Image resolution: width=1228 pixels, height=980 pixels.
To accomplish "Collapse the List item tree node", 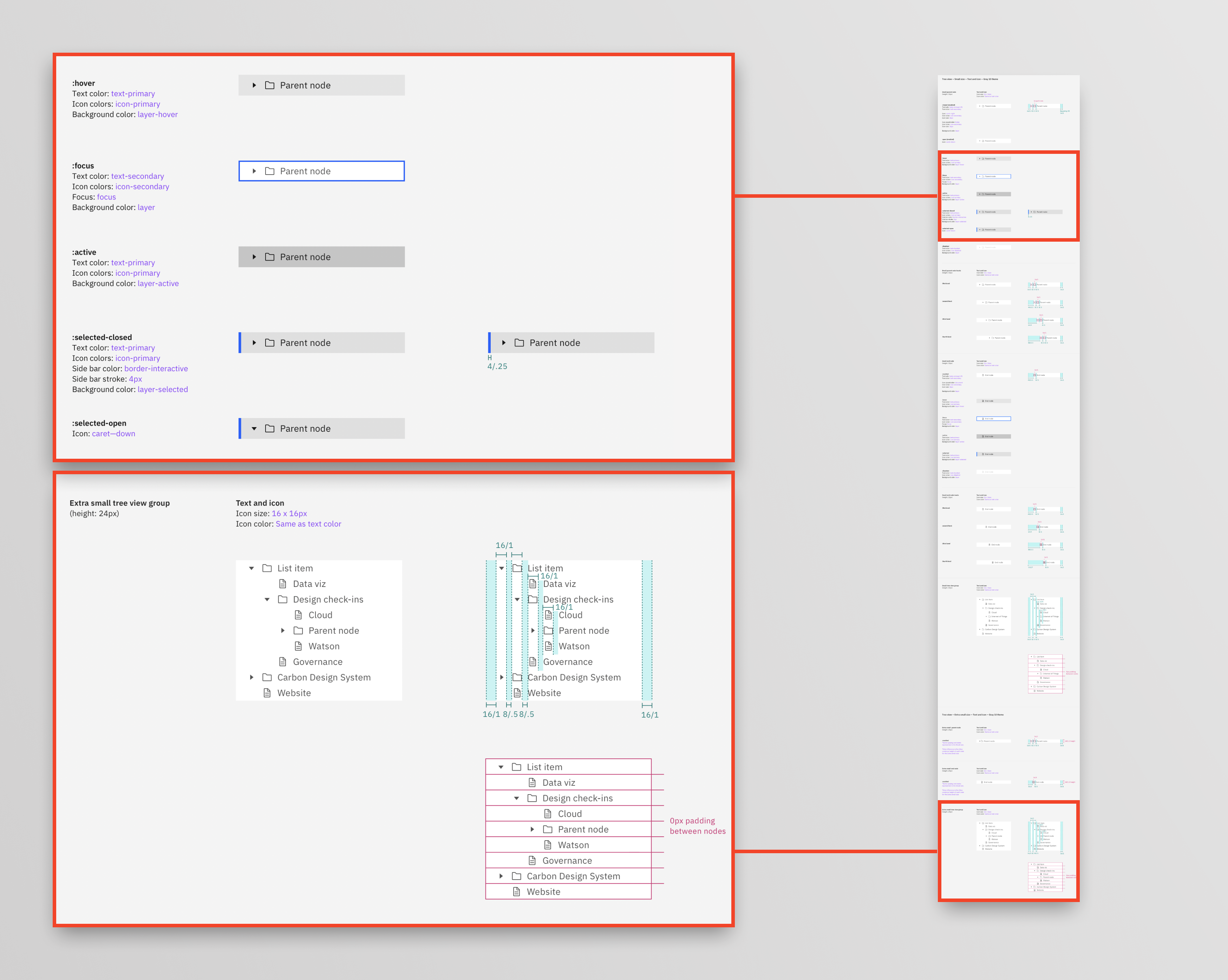I will [251, 568].
